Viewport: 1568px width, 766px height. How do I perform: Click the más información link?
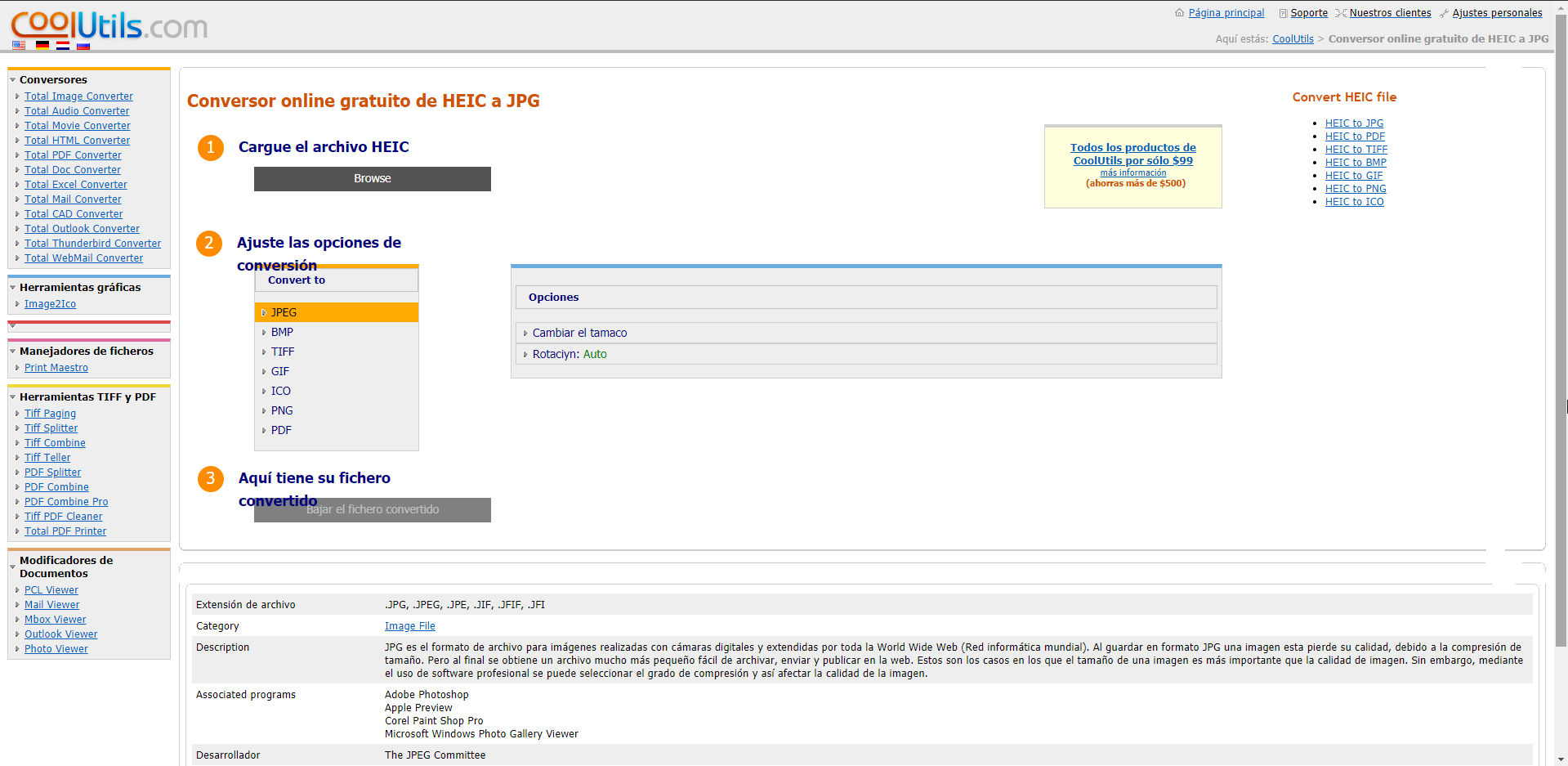pyautogui.click(x=1133, y=173)
